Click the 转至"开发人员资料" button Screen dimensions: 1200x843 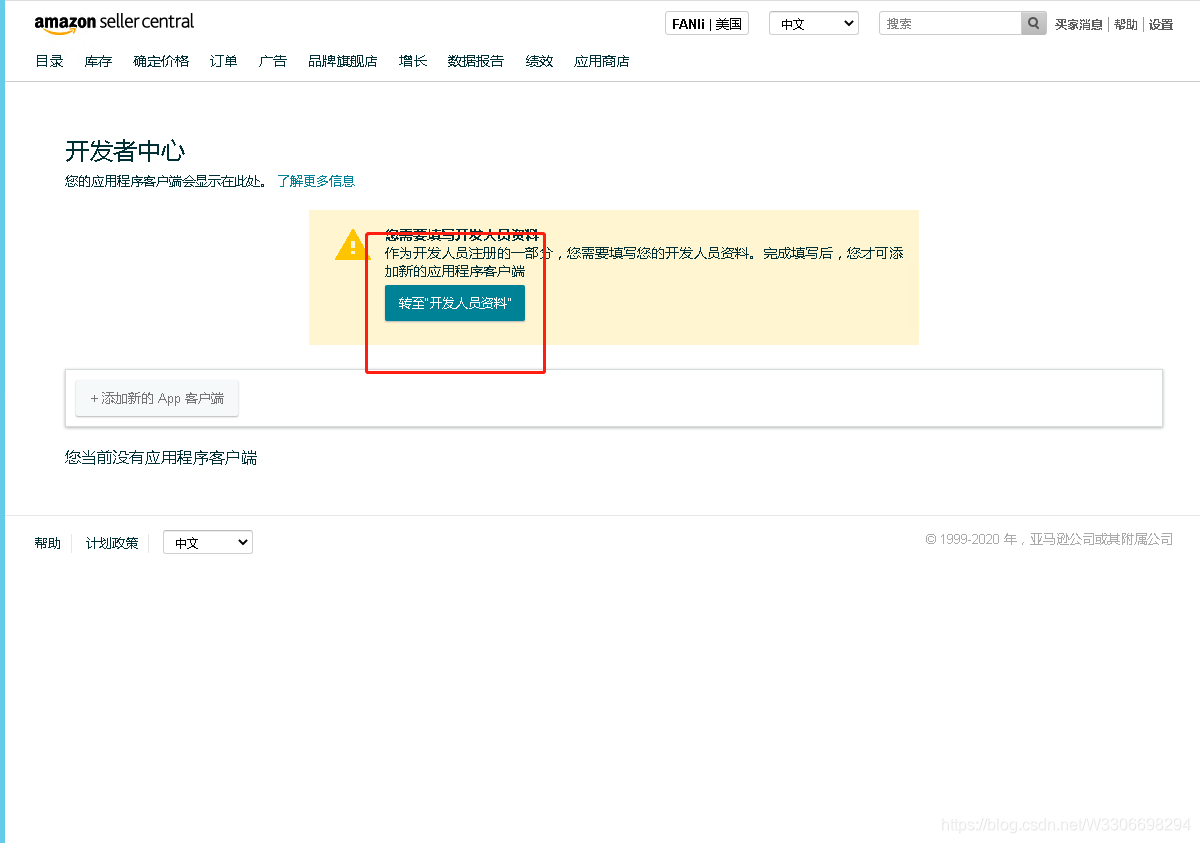[455, 303]
